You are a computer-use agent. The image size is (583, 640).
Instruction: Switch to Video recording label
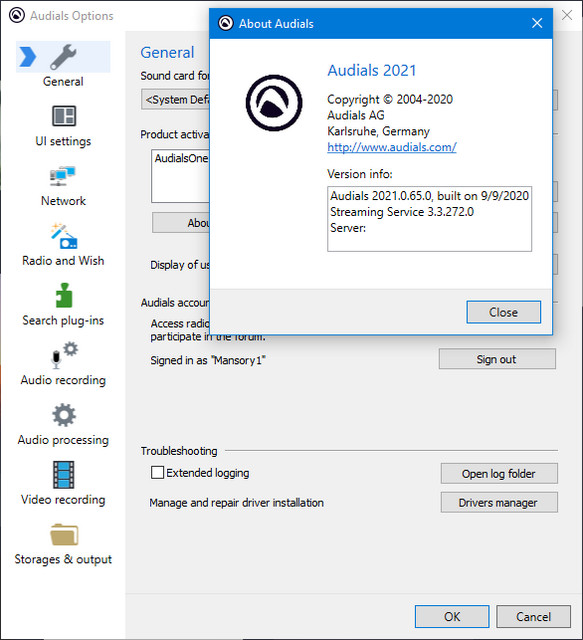tap(63, 500)
